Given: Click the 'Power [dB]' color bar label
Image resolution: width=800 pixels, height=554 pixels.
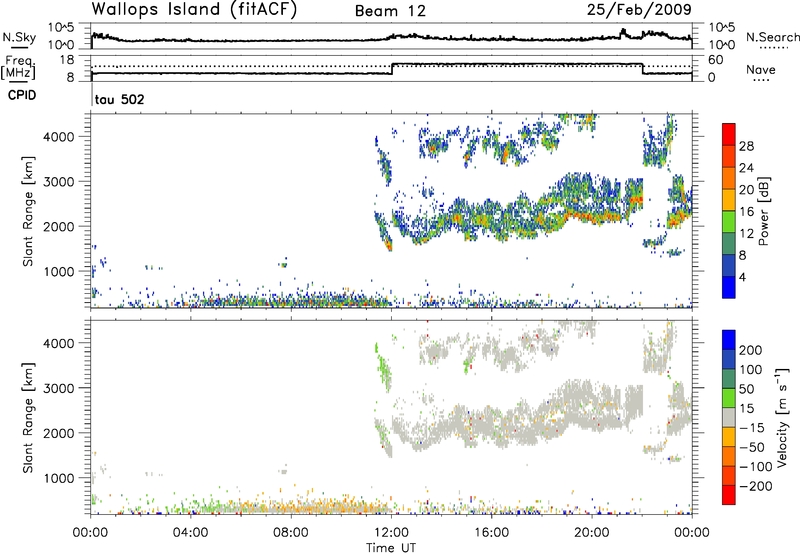Looking at the screenshot, I should (764, 211).
